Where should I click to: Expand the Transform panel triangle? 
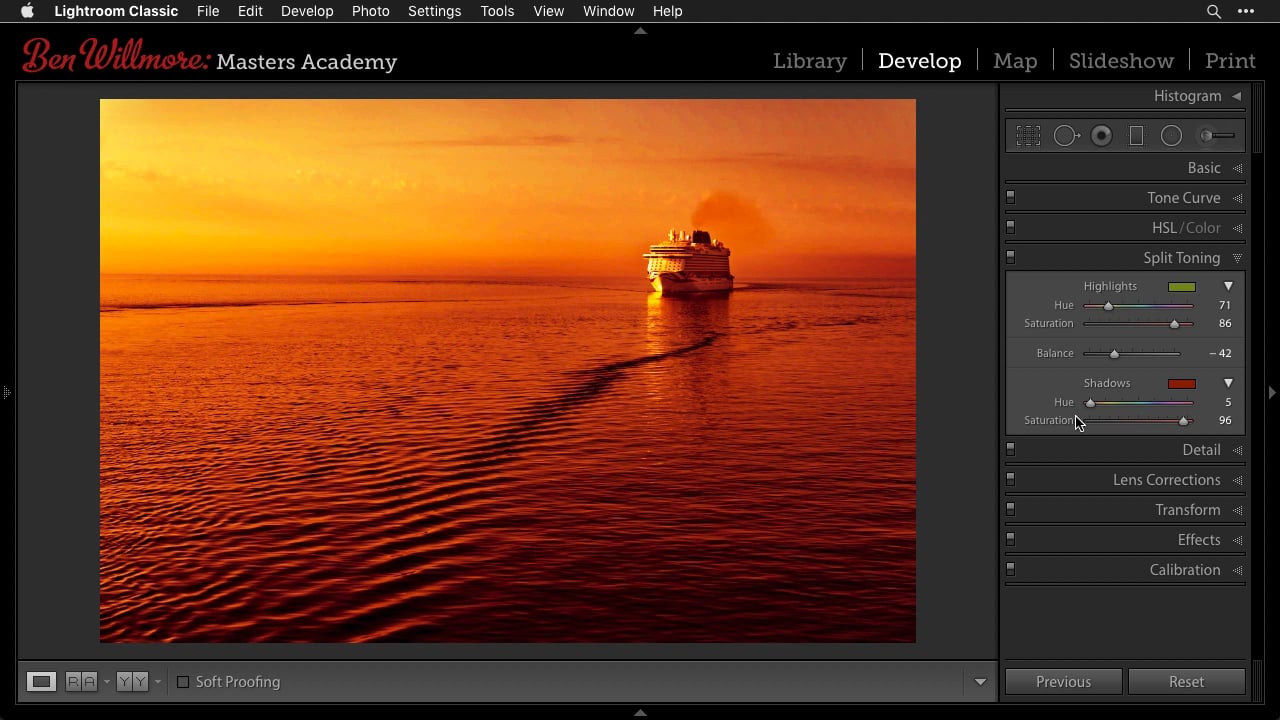point(1237,510)
